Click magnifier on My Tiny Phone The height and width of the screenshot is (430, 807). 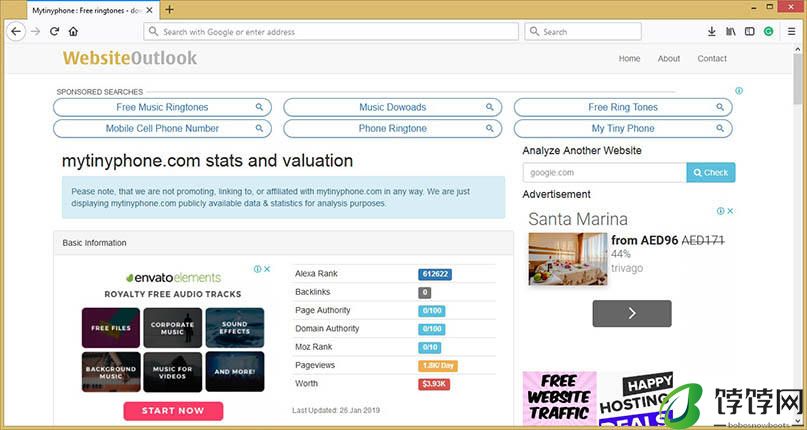pos(720,128)
